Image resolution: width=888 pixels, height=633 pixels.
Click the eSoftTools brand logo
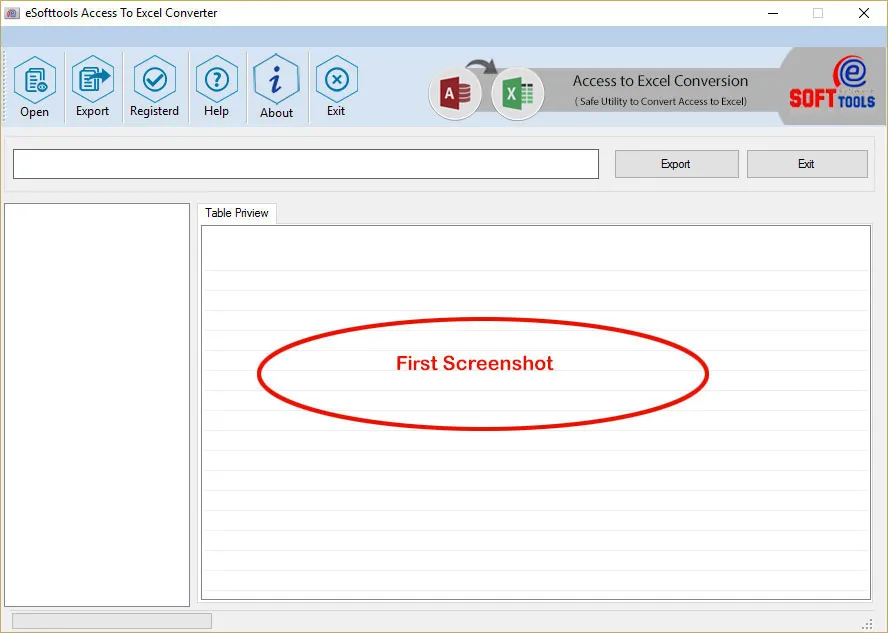(x=832, y=83)
